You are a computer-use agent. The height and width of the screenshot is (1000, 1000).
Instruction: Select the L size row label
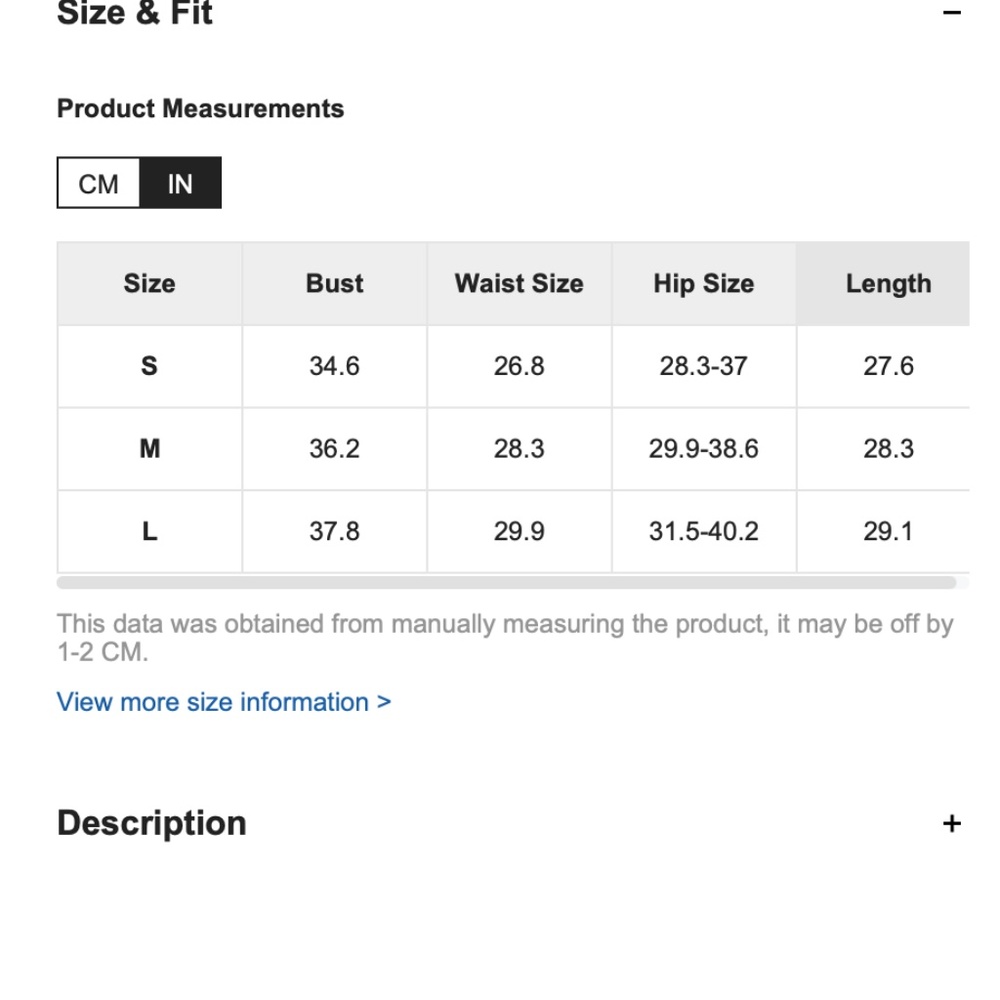[149, 531]
